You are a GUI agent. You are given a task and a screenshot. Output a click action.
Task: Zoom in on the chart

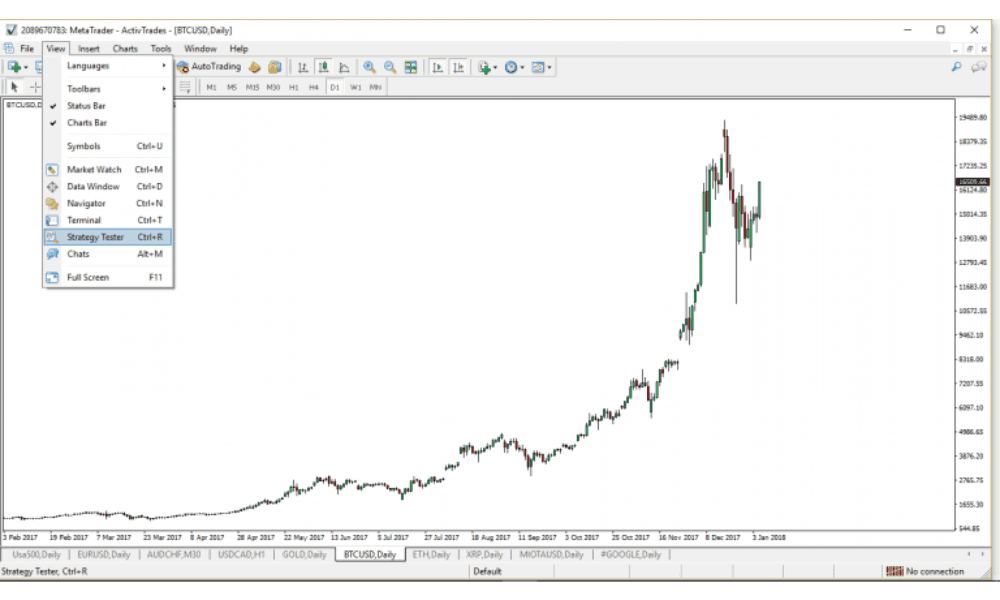pos(371,67)
